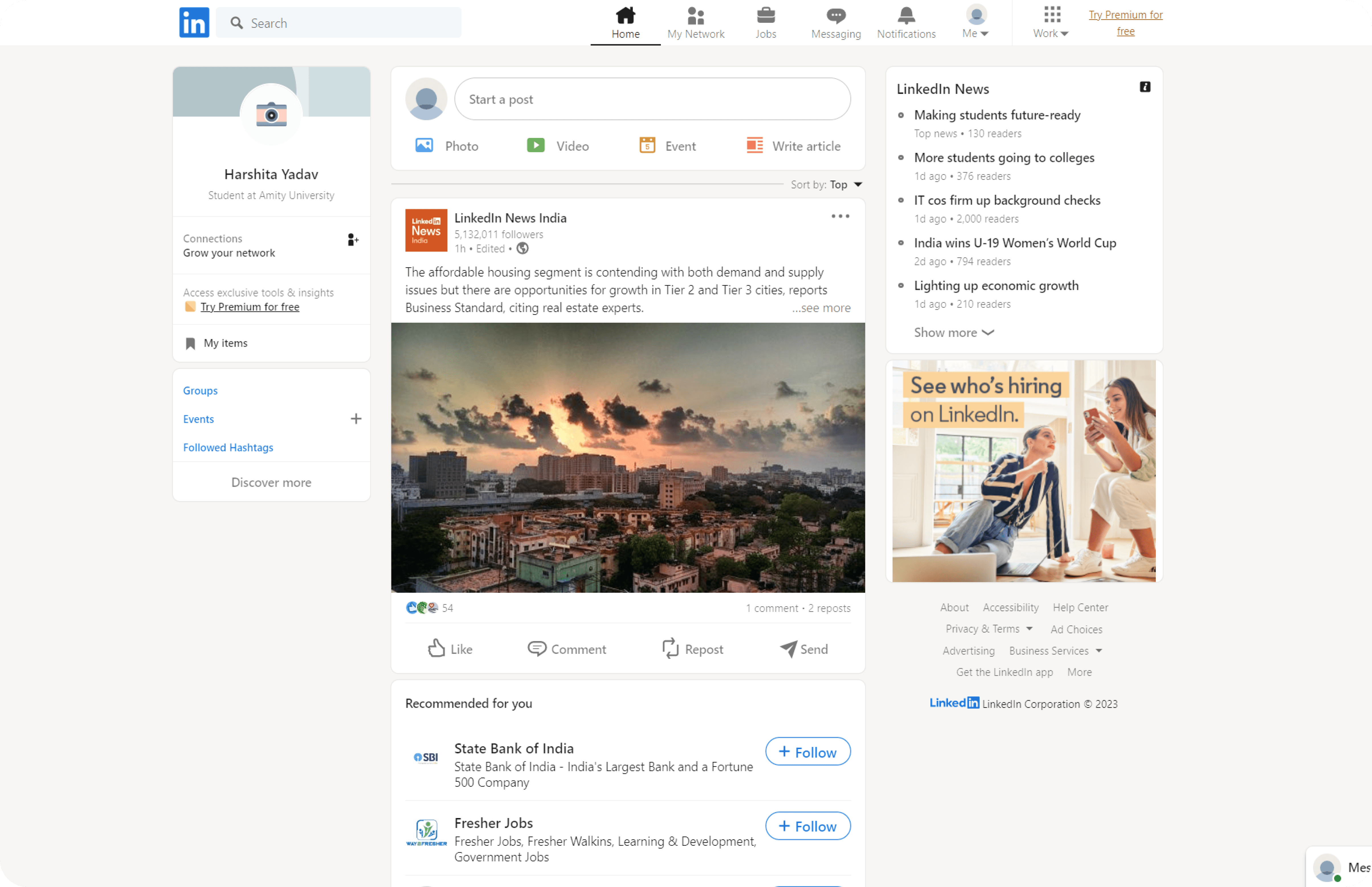1372x887 pixels.
Task: Click the LinkedIn logo icon
Action: 194,23
